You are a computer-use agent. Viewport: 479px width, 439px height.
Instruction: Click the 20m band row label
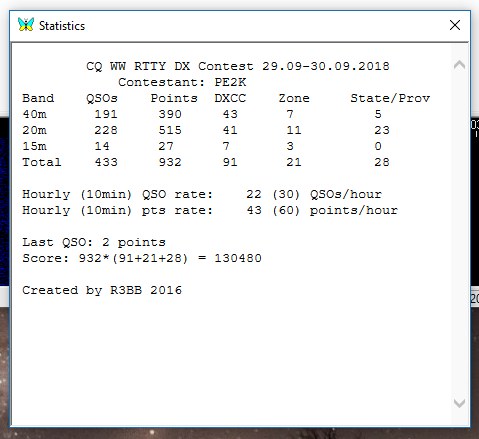tap(34, 130)
